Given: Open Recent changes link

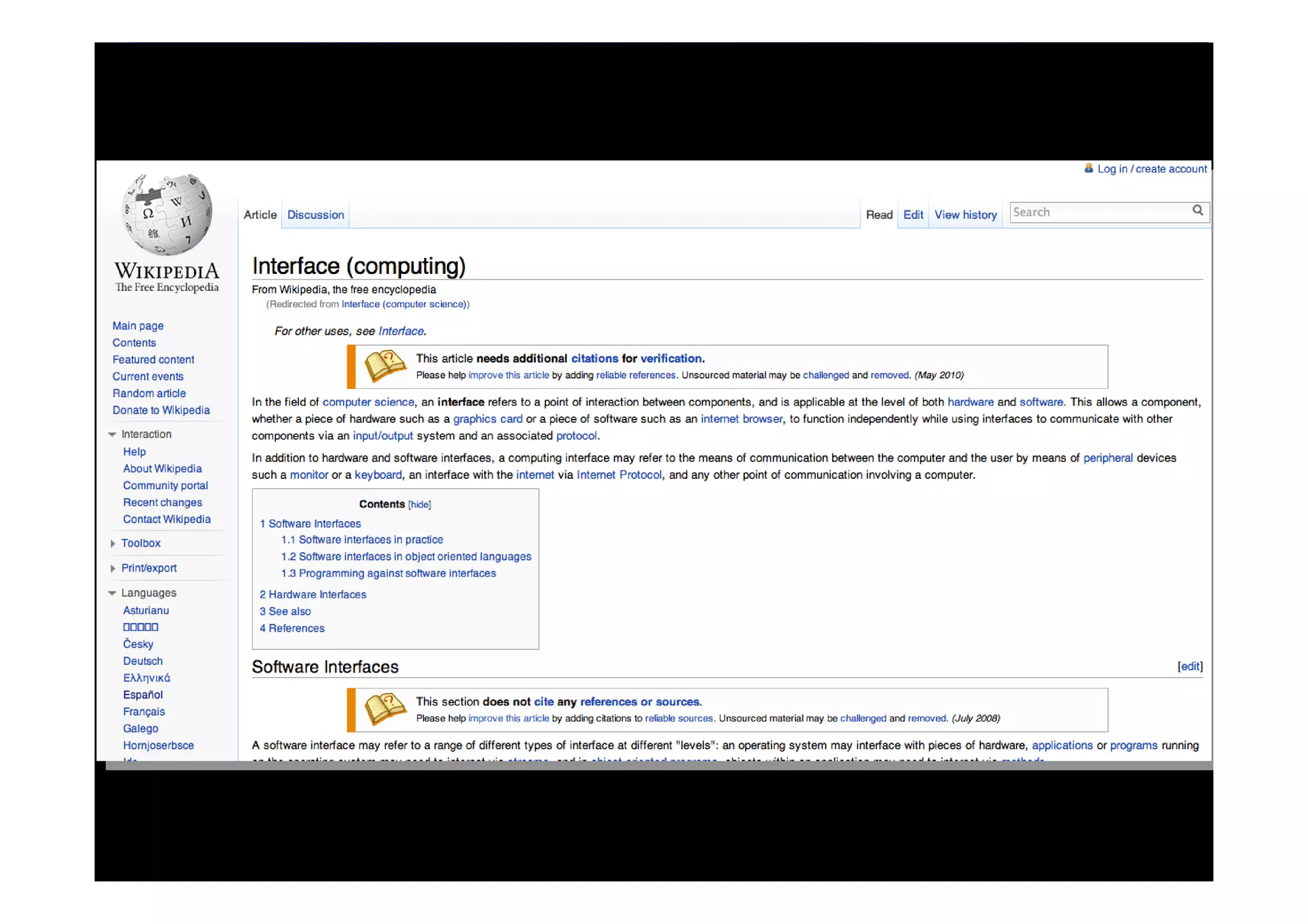Looking at the screenshot, I should pyautogui.click(x=162, y=503).
